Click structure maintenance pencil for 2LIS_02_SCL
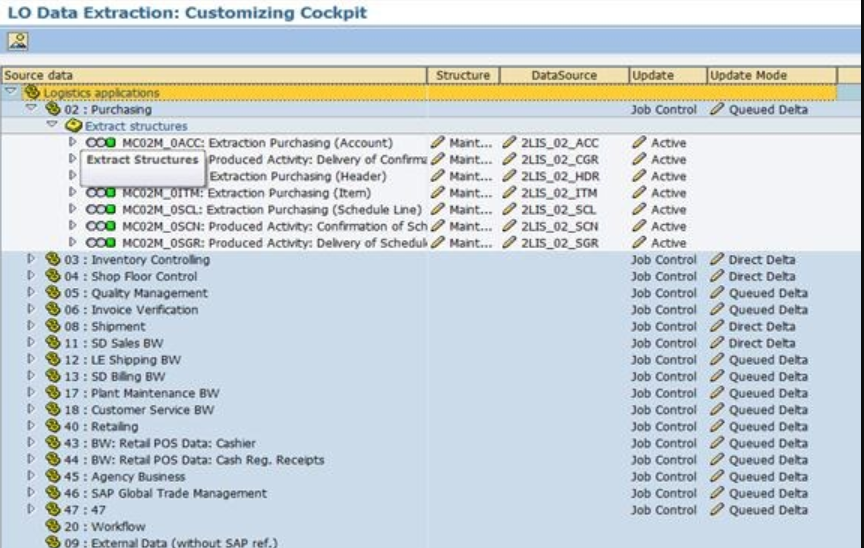 [438, 209]
